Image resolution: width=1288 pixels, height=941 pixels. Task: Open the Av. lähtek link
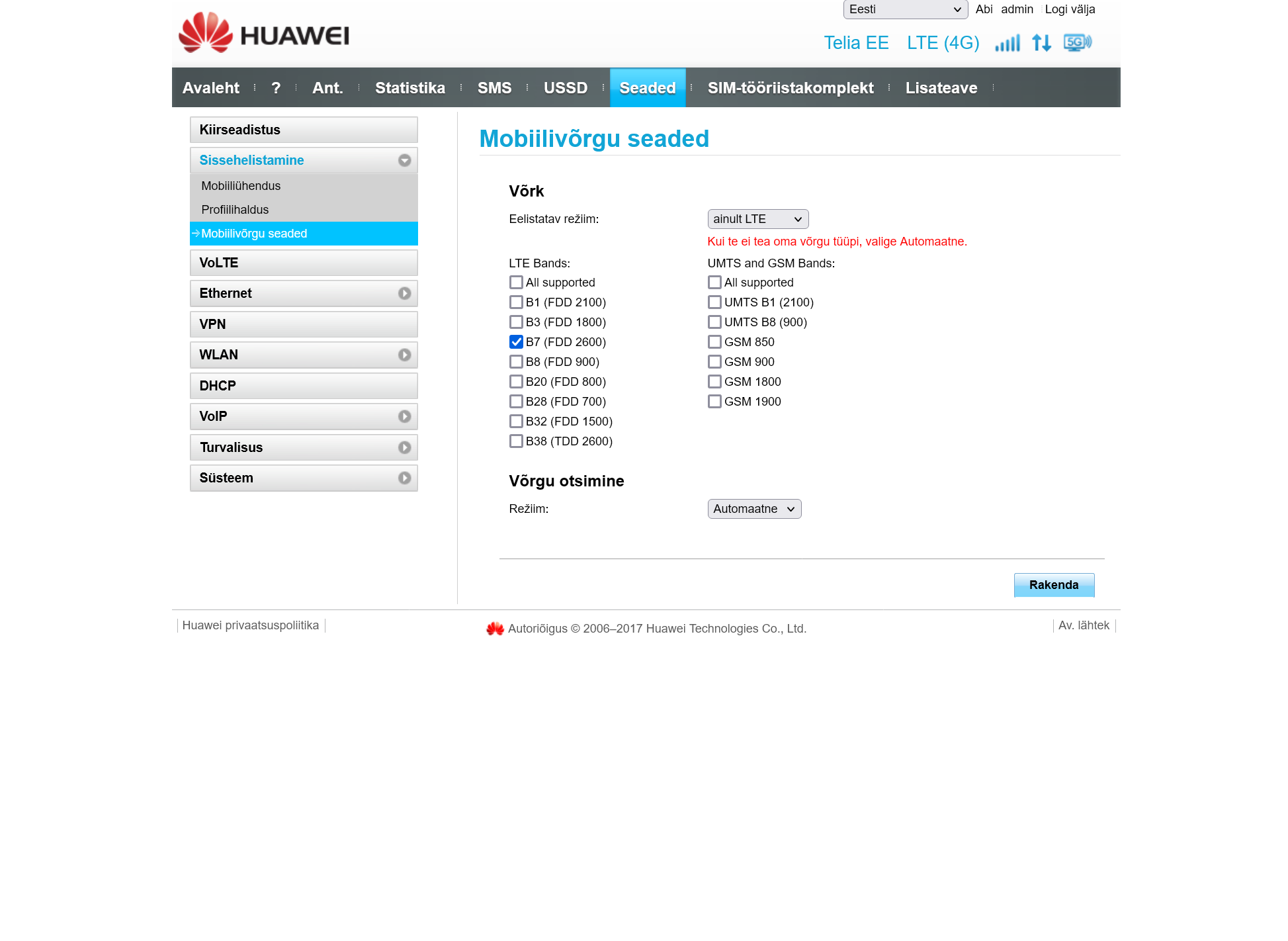(1084, 625)
